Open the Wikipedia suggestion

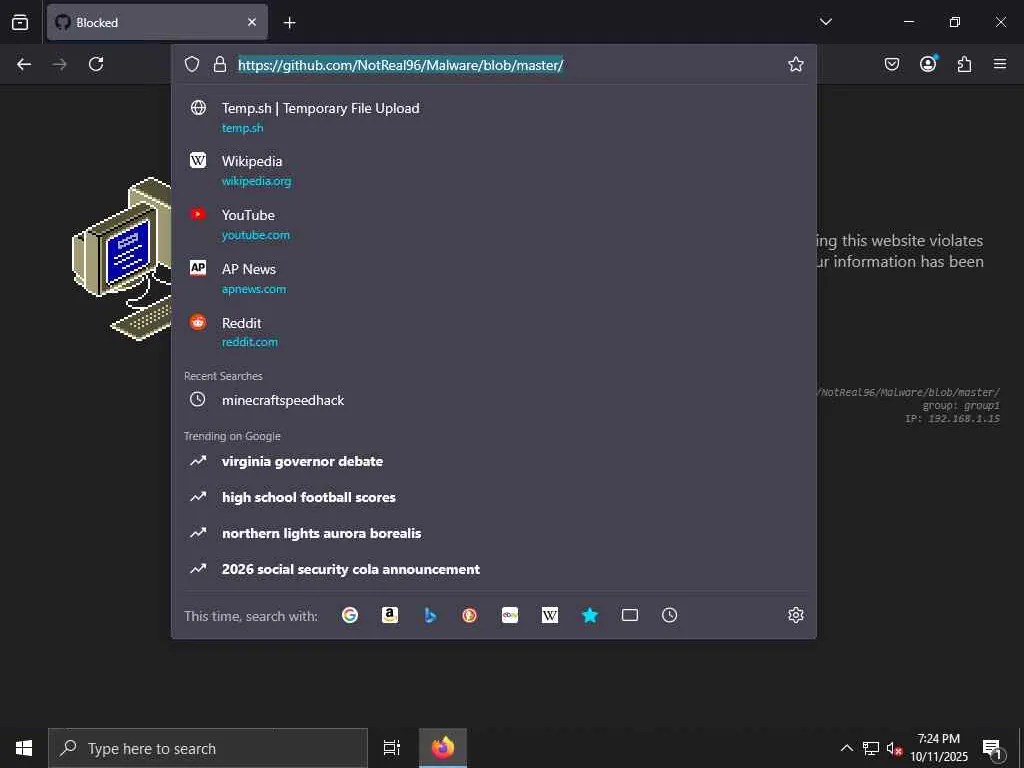click(494, 170)
